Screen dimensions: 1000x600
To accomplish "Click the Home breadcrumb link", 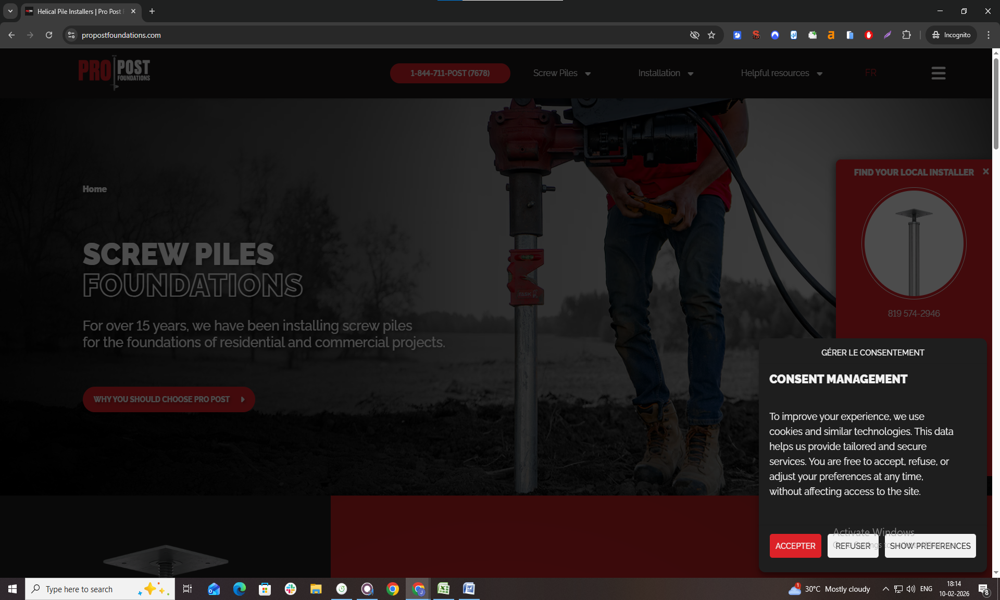I will pos(94,189).
